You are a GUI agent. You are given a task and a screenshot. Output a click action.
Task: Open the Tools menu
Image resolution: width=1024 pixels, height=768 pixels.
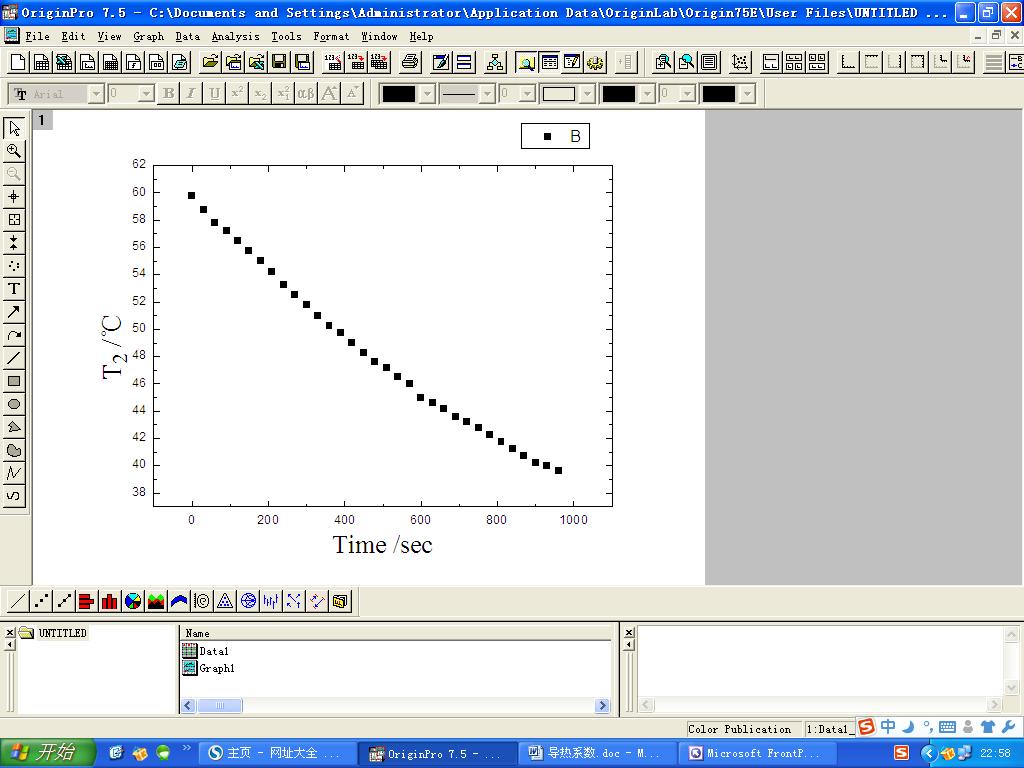click(286, 37)
